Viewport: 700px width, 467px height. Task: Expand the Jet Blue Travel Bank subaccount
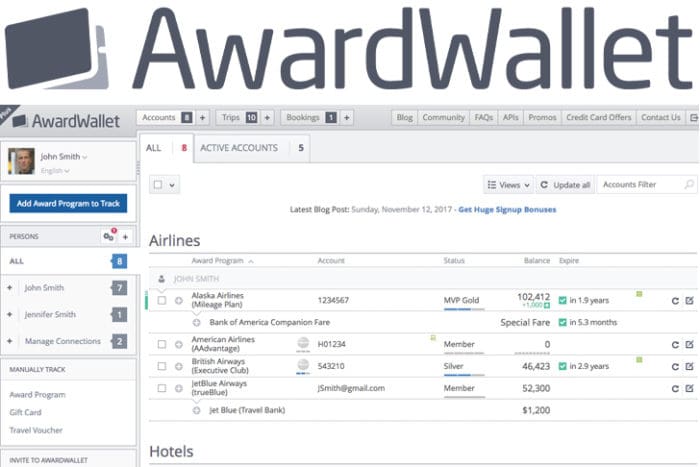(x=196, y=410)
